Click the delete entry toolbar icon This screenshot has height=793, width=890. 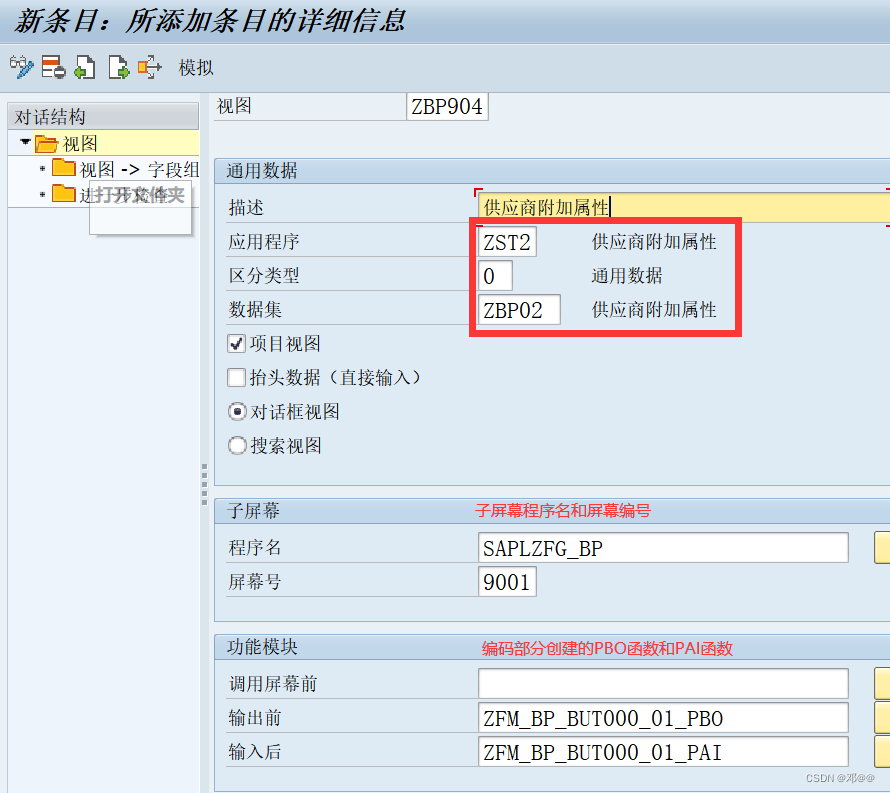(x=53, y=67)
